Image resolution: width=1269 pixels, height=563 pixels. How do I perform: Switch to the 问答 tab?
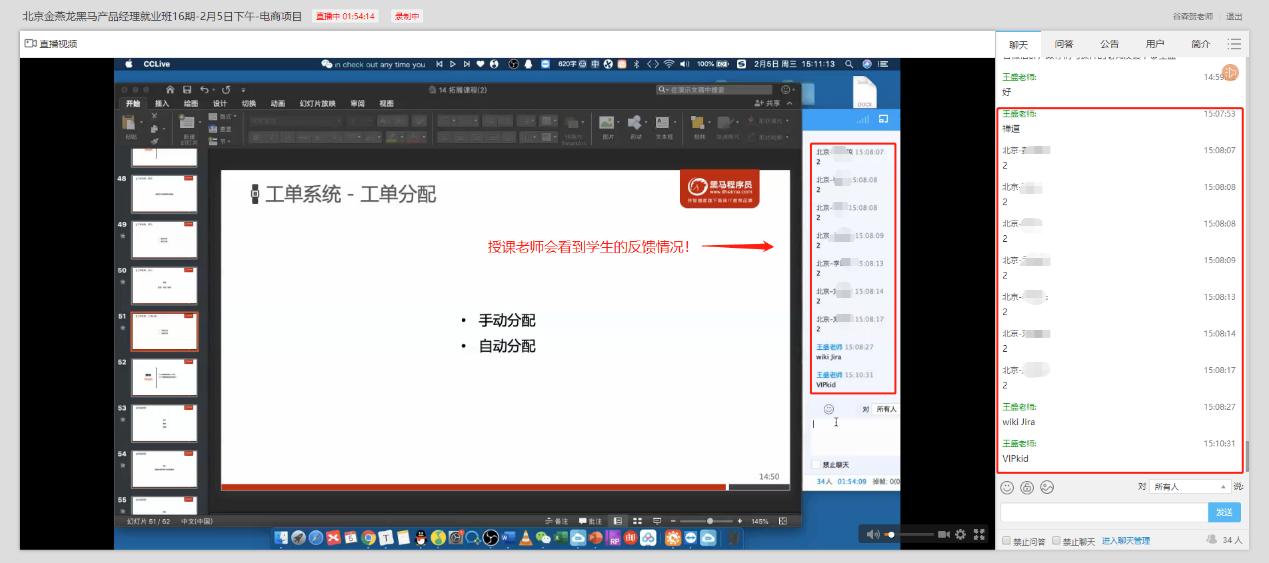point(1064,44)
